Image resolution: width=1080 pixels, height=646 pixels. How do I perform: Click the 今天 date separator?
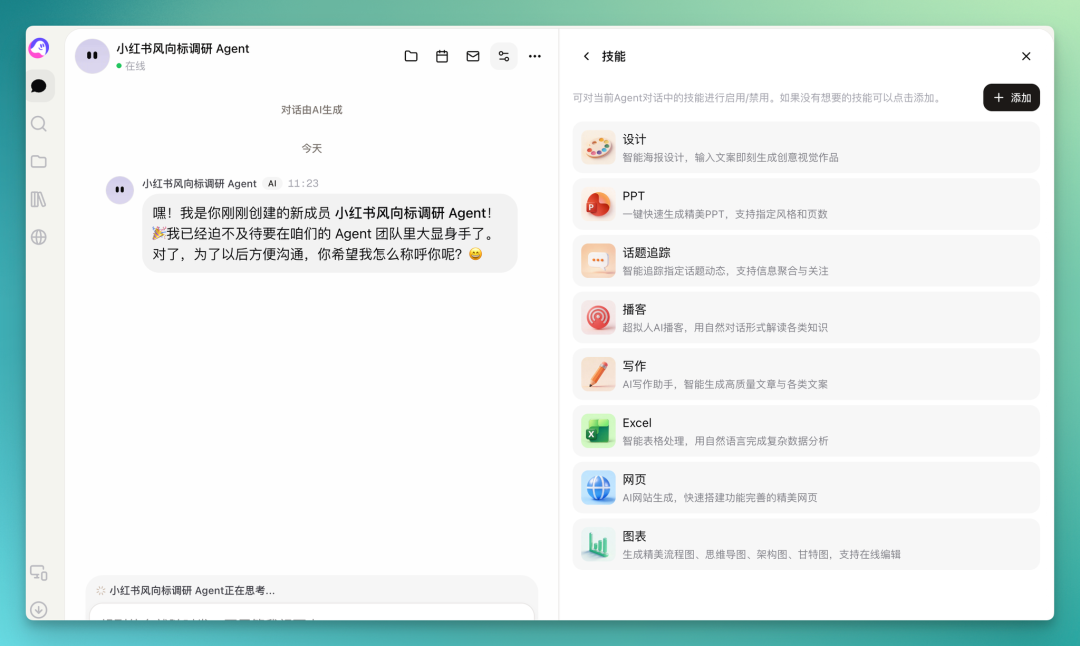coord(311,148)
